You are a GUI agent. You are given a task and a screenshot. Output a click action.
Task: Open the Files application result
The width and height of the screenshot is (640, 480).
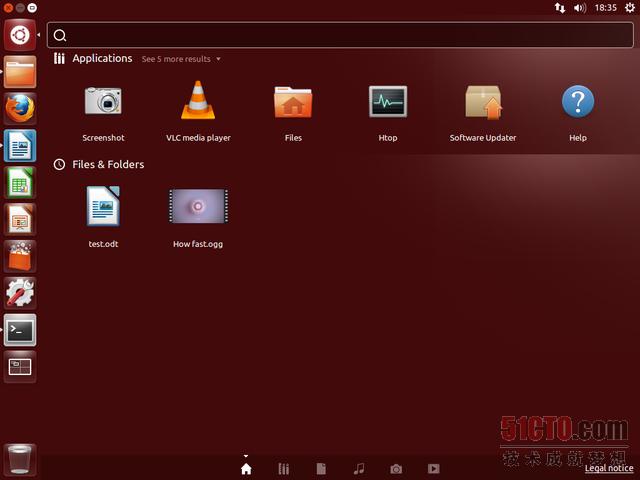click(293, 112)
